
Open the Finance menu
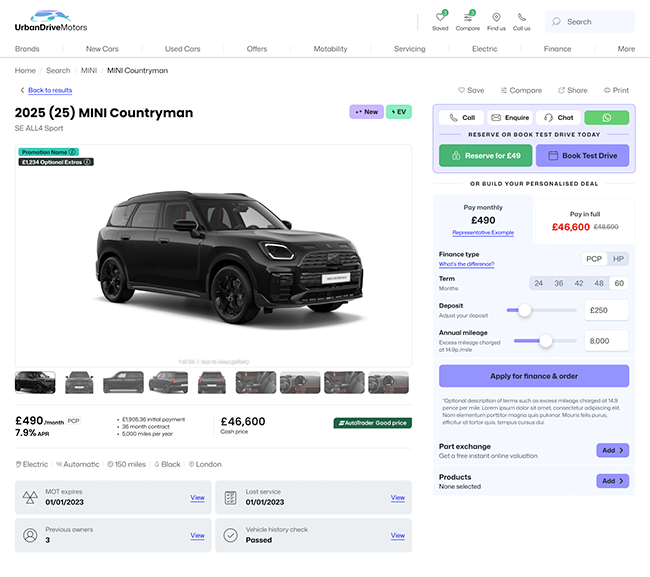[557, 49]
